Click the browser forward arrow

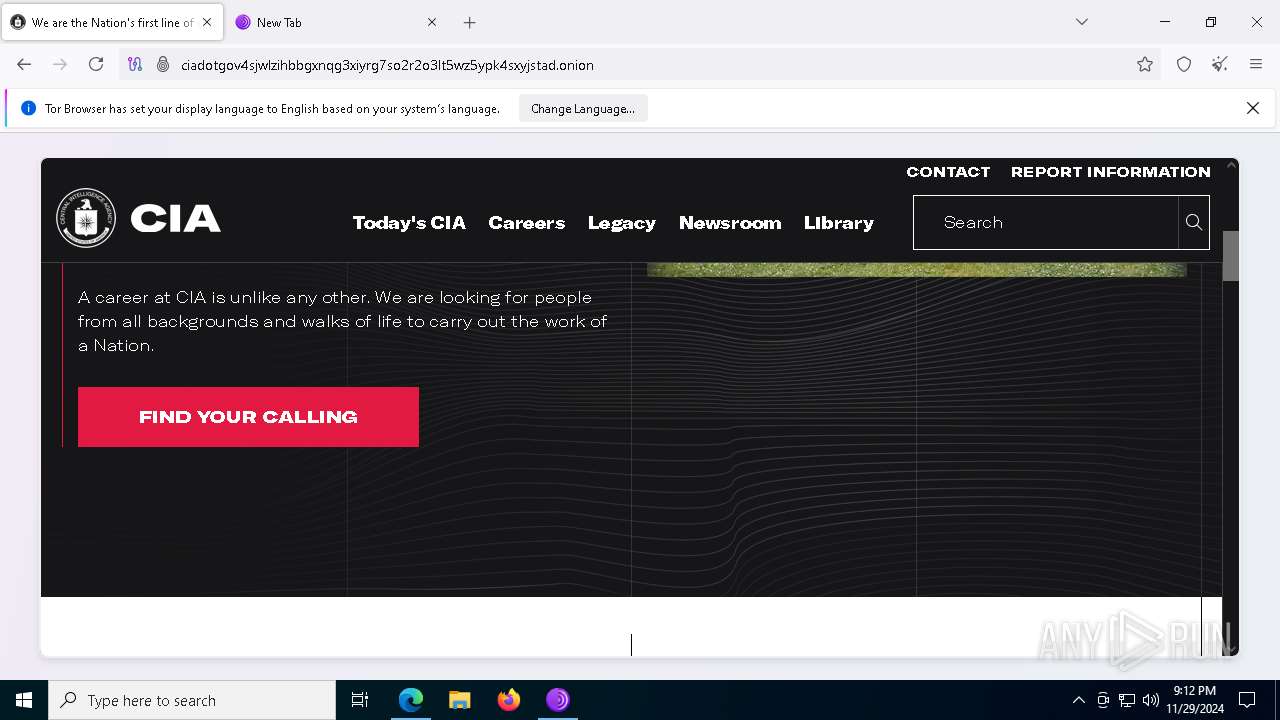60,65
